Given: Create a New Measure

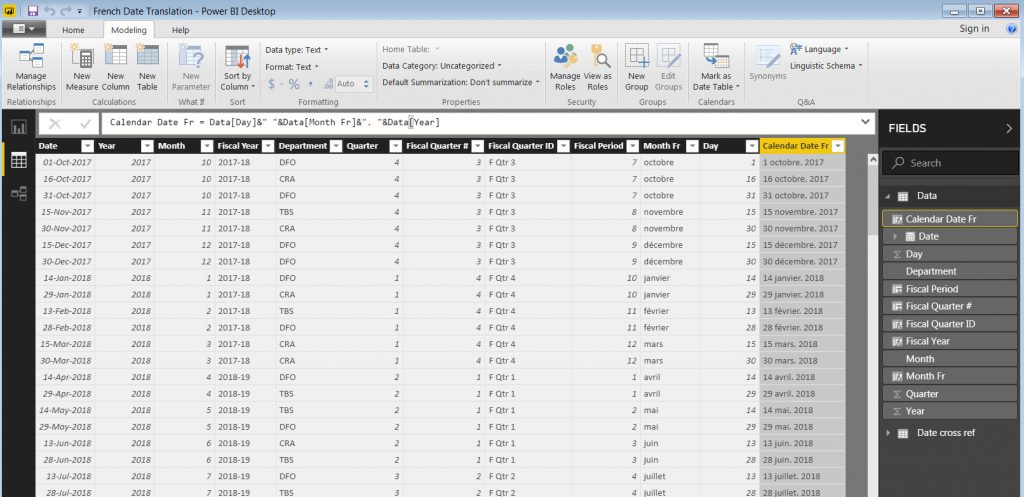Looking at the screenshot, I should coord(82,60).
